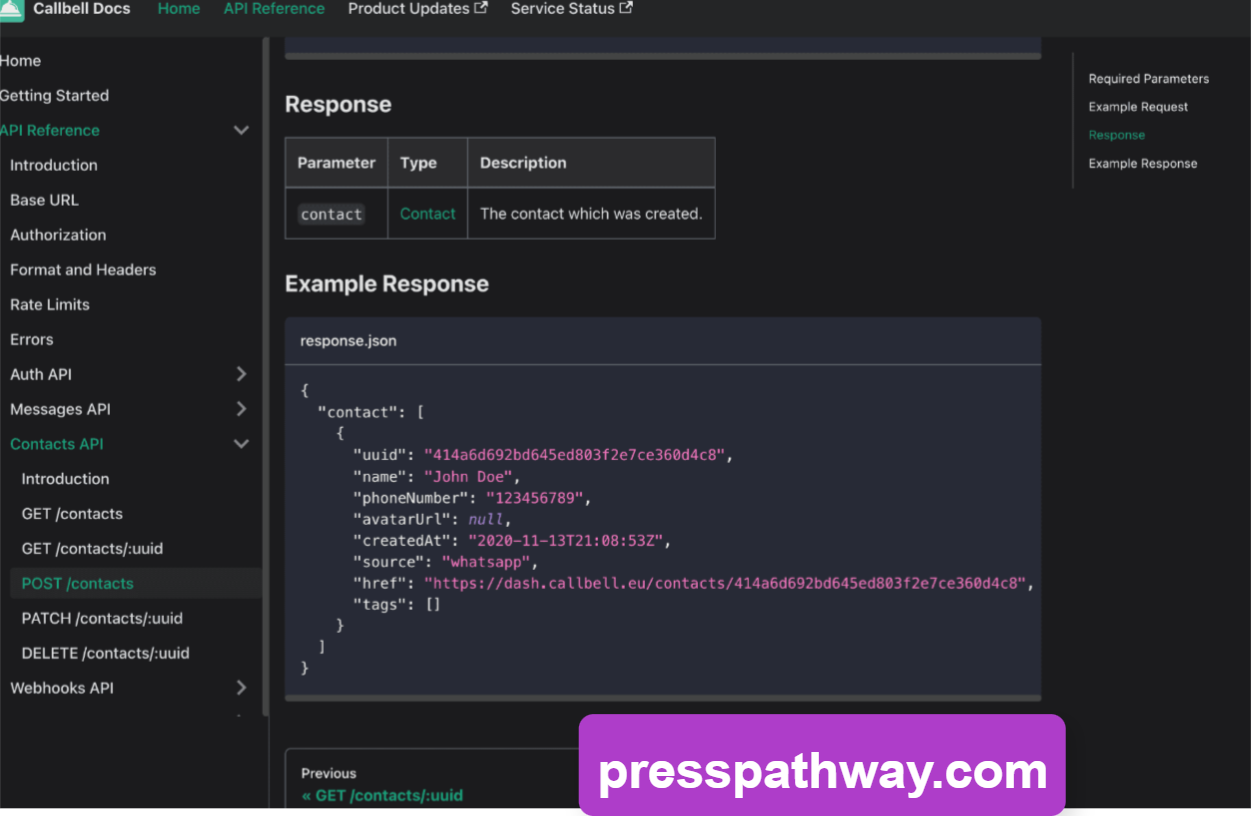
Task: Expand the Messages API section chevron
Action: [x=241, y=409]
